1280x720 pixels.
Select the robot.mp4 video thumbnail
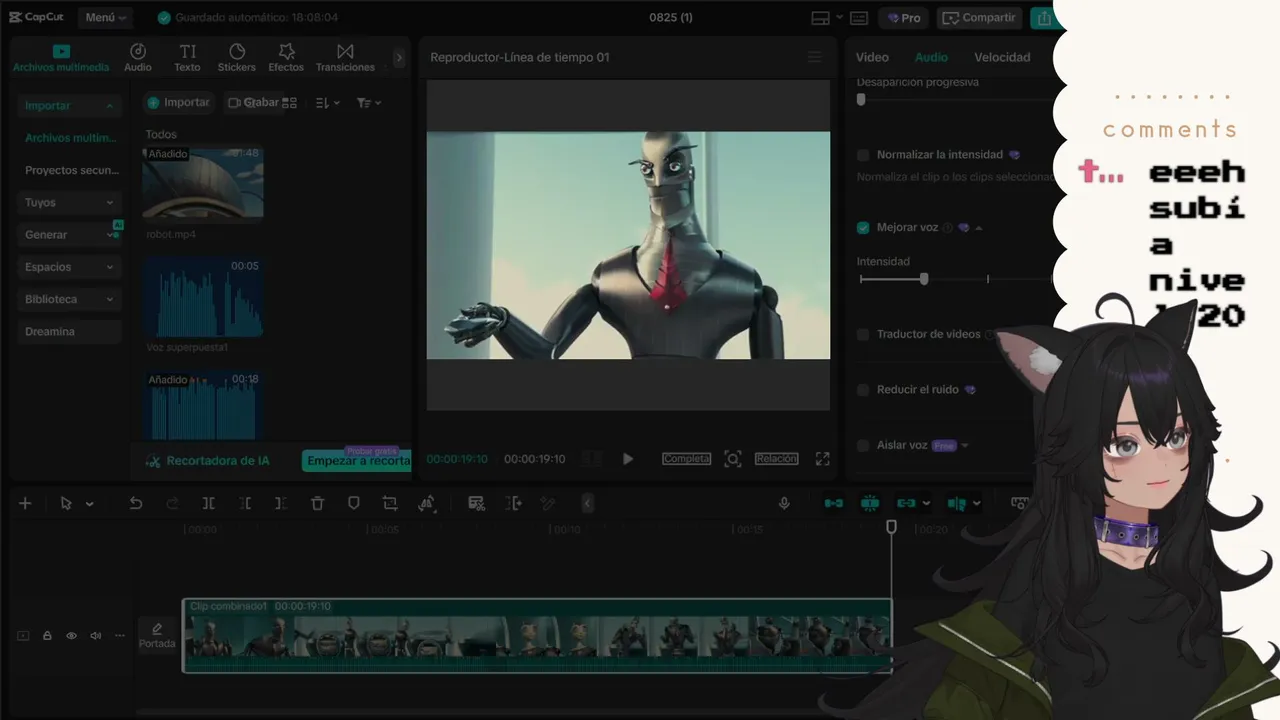203,184
